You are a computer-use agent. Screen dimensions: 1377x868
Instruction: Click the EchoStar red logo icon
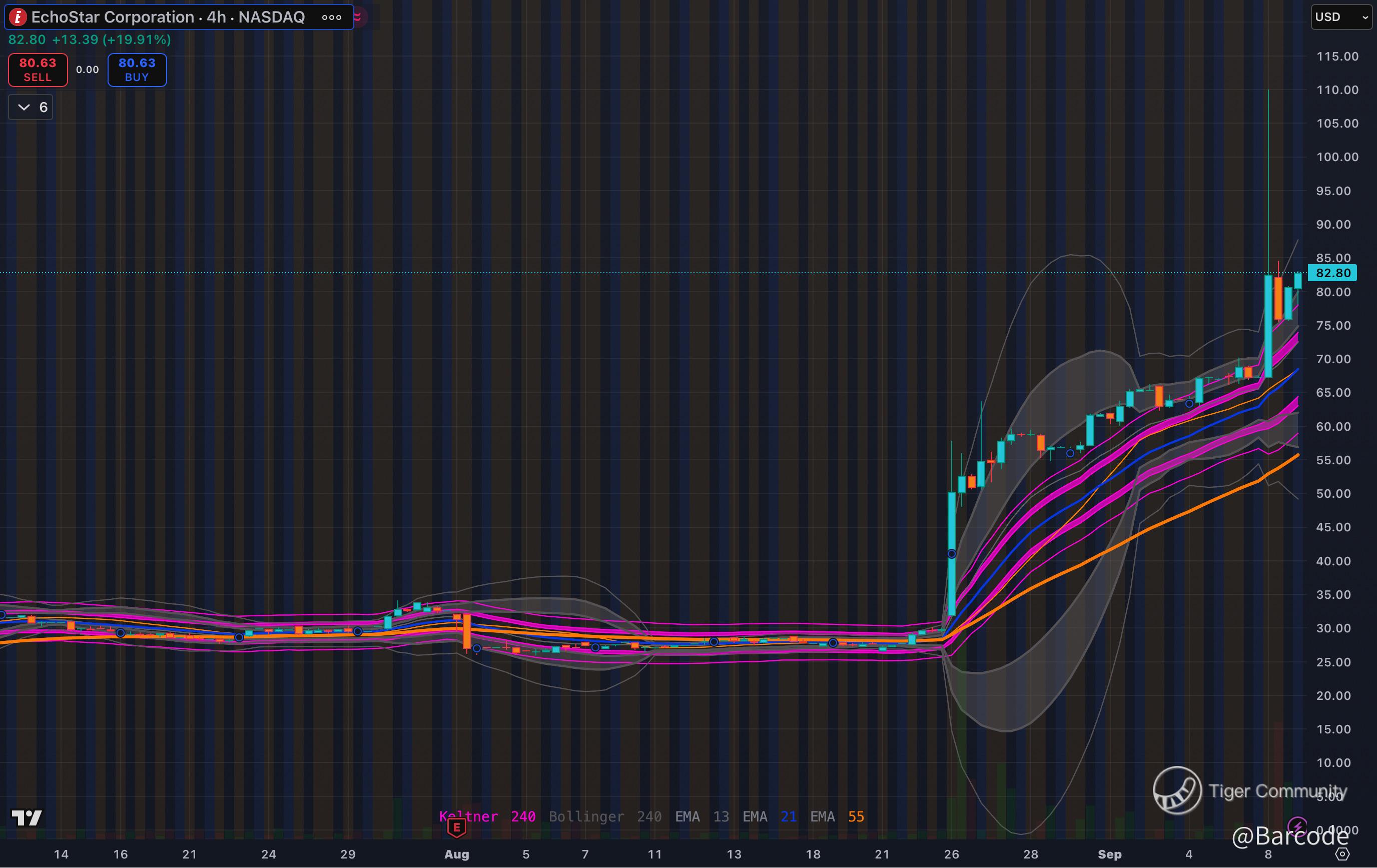(18, 17)
